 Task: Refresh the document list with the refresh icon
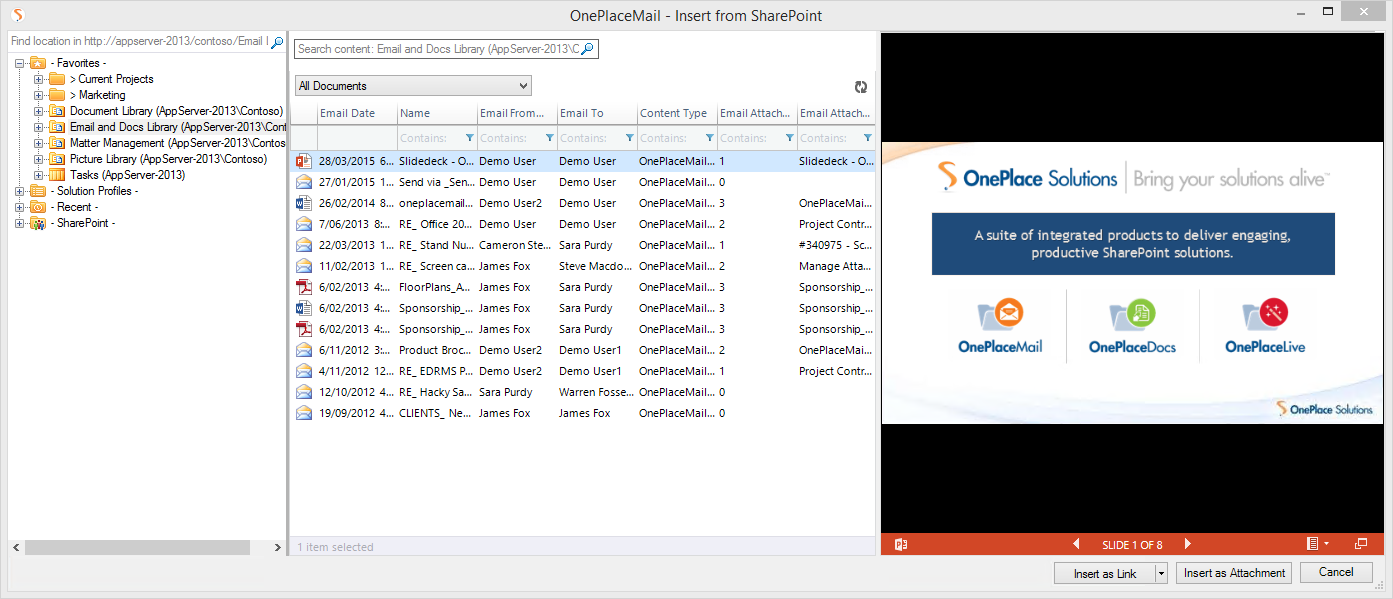point(861,87)
